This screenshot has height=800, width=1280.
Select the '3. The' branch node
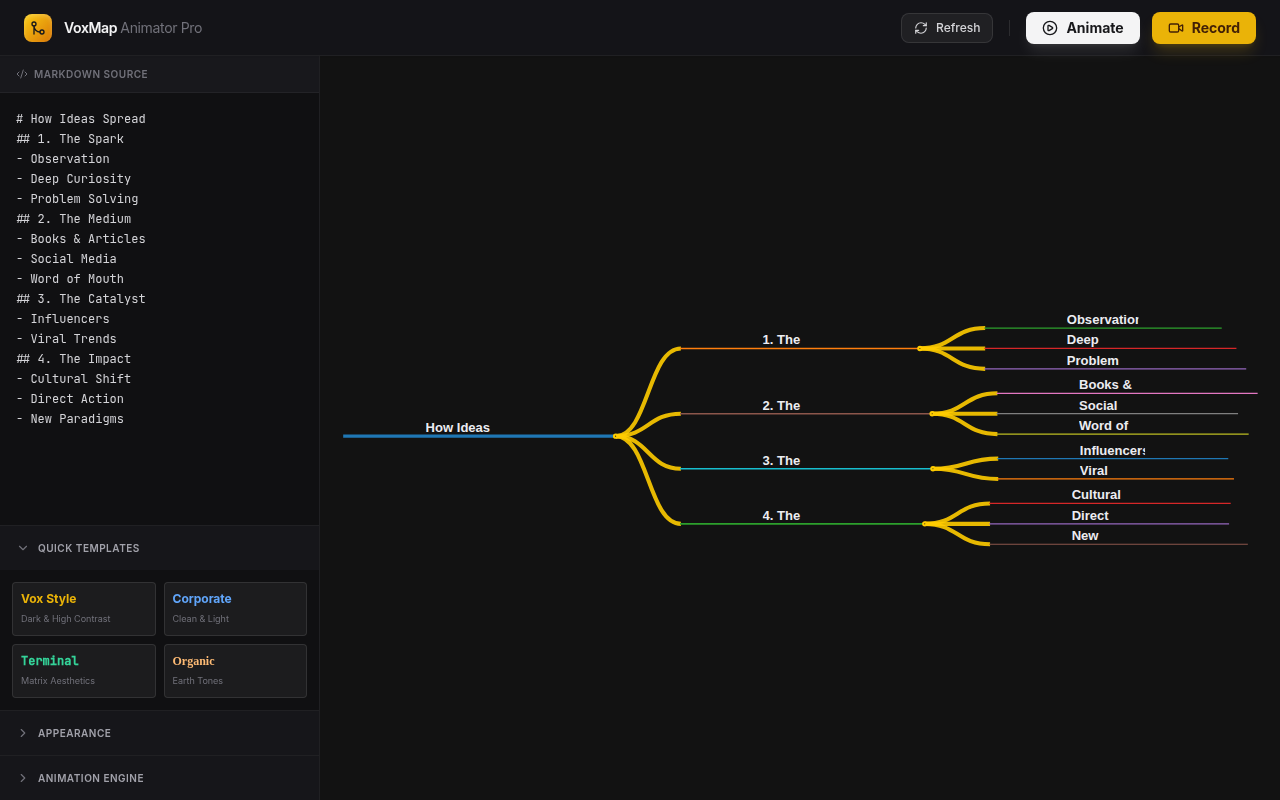pyautogui.click(x=781, y=461)
